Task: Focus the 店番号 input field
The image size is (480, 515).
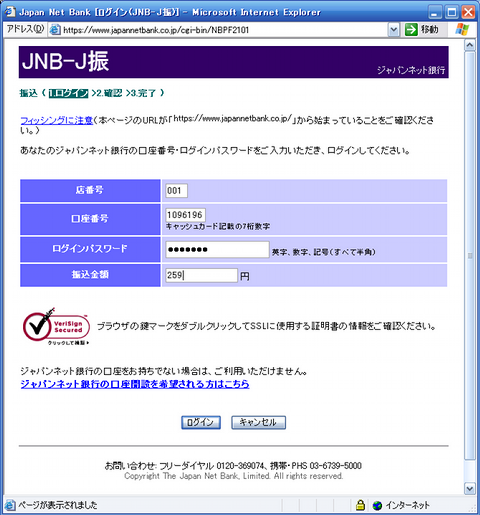Action: pyautogui.click(x=176, y=191)
